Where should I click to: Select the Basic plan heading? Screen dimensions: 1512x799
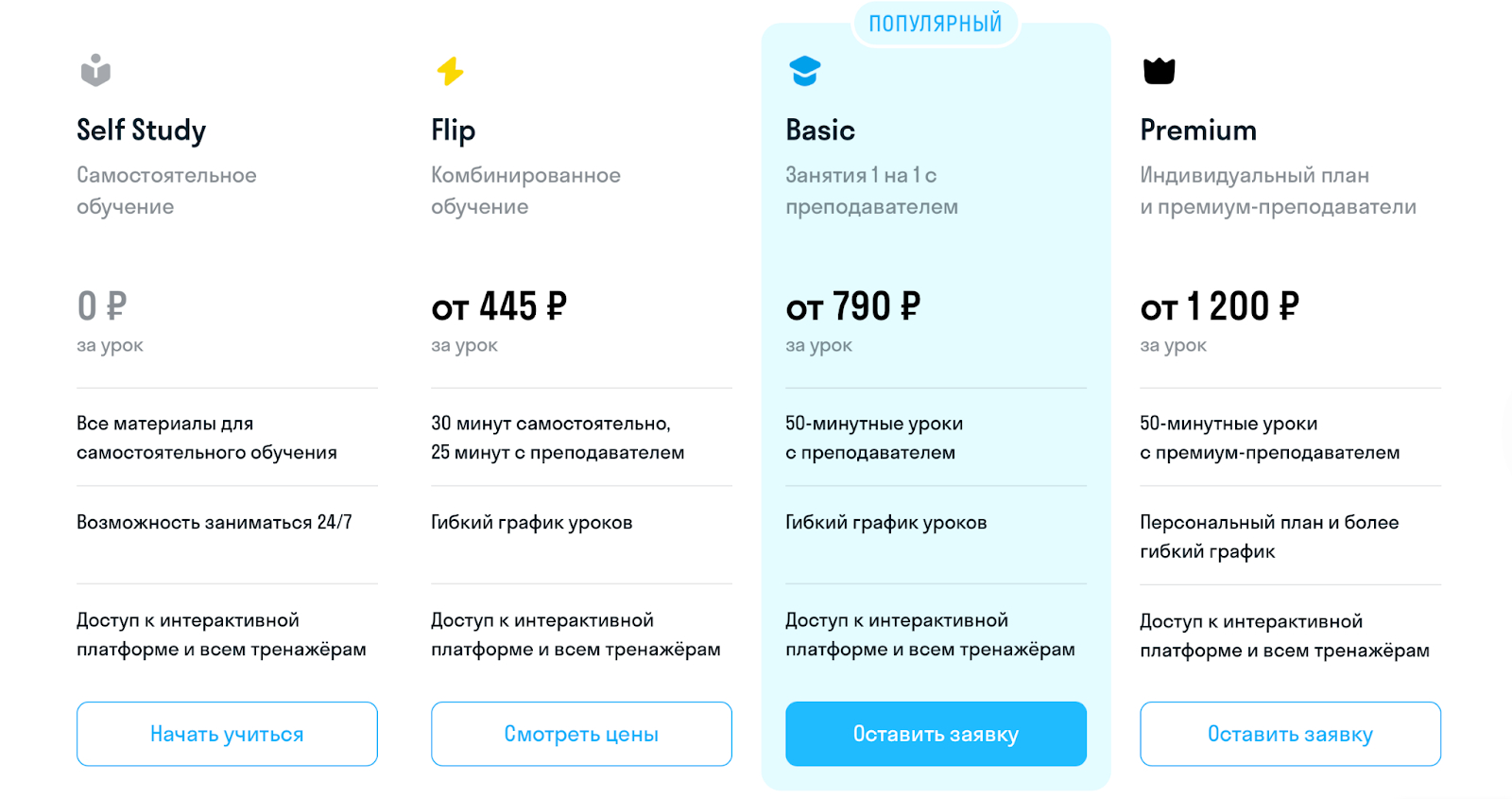coord(819,130)
